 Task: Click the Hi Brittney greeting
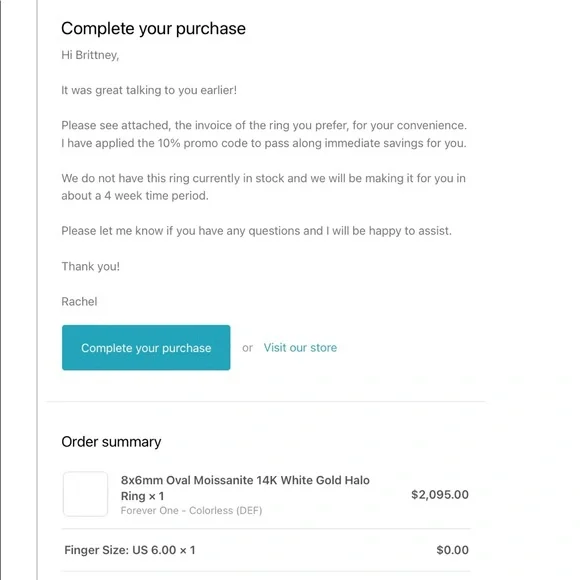pos(90,55)
